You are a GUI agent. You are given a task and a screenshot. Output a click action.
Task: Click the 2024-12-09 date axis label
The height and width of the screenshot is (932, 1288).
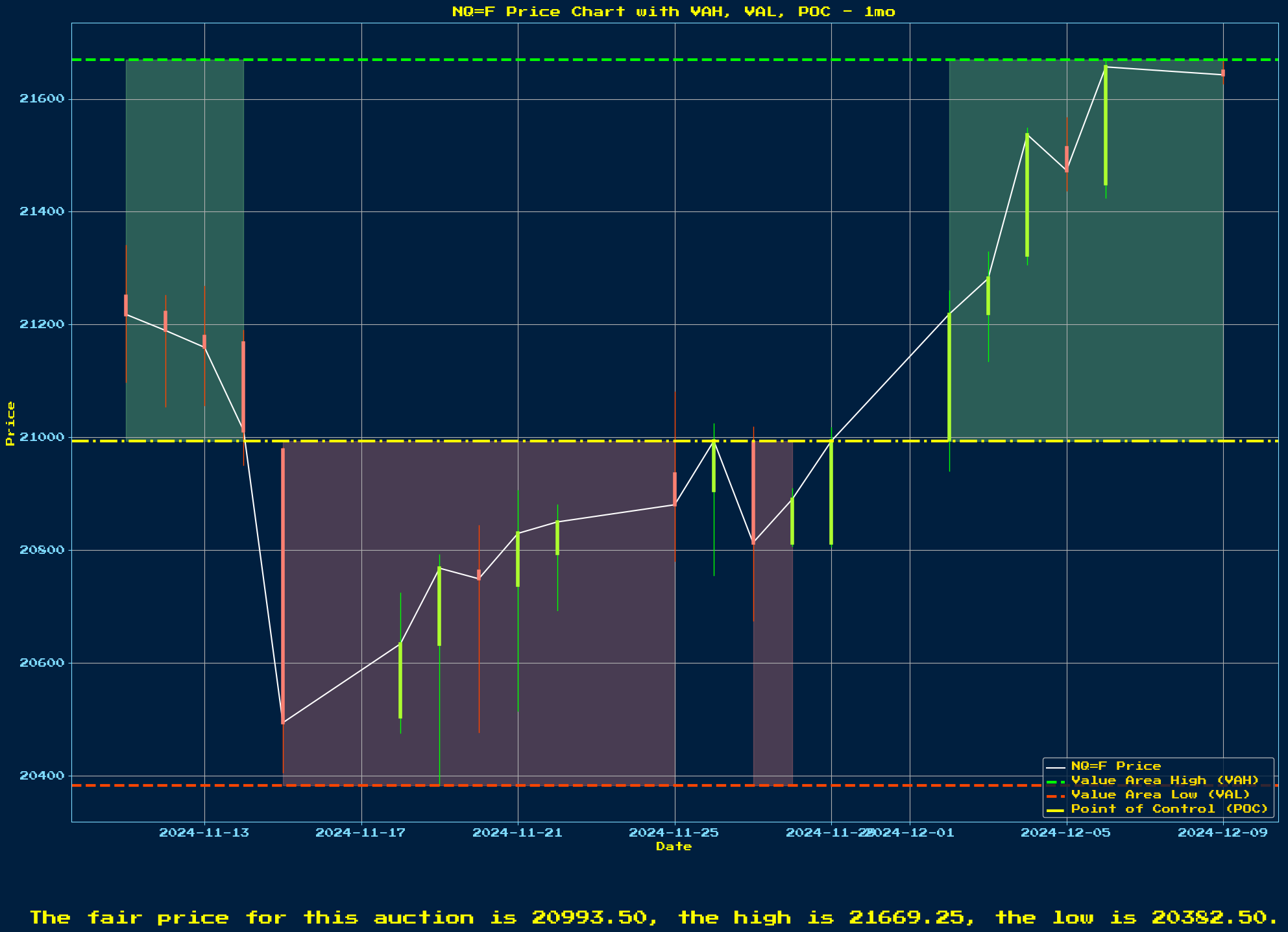(1222, 833)
